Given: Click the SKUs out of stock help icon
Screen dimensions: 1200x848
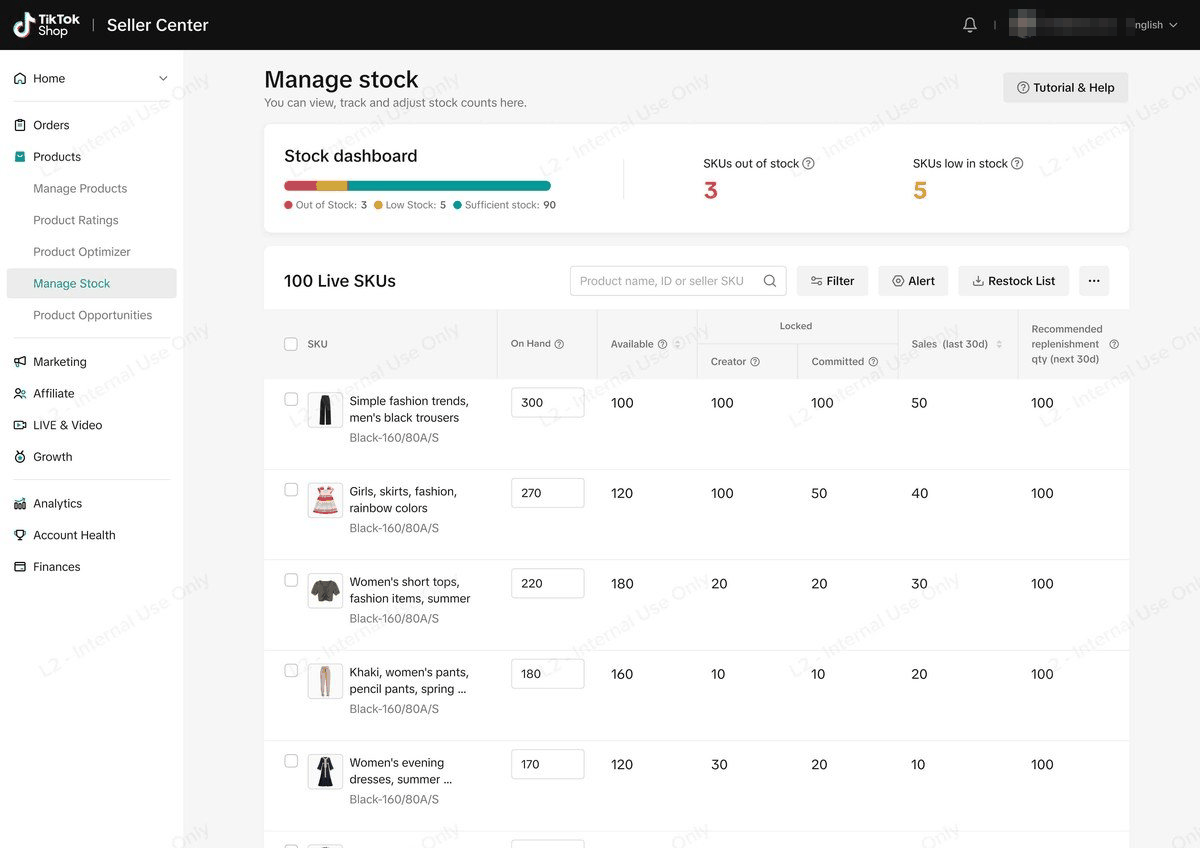Looking at the screenshot, I should point(809,163).
